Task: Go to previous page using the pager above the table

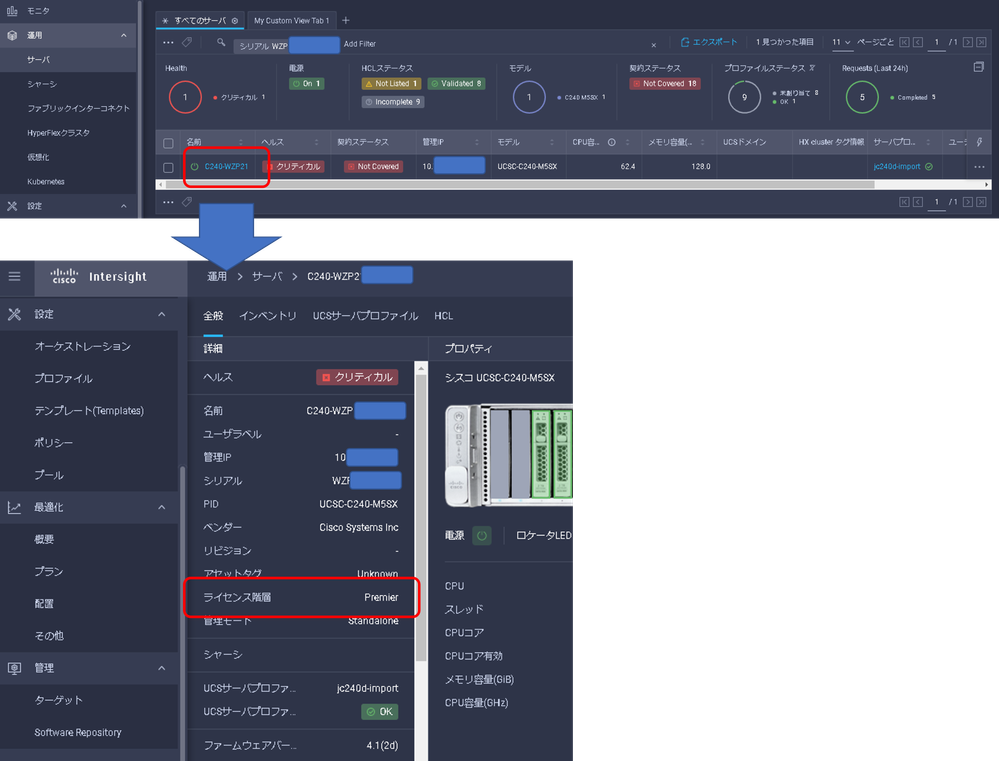Action: pyautogui.click(x=918, y=42)
